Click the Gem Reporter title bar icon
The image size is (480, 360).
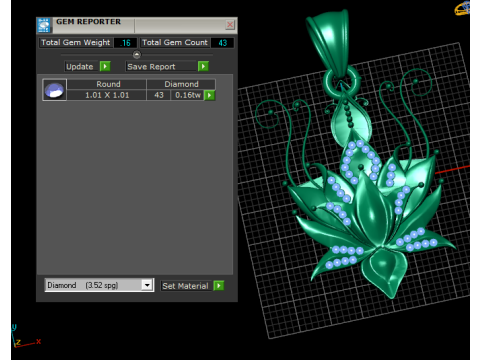(x=44, y=25)
